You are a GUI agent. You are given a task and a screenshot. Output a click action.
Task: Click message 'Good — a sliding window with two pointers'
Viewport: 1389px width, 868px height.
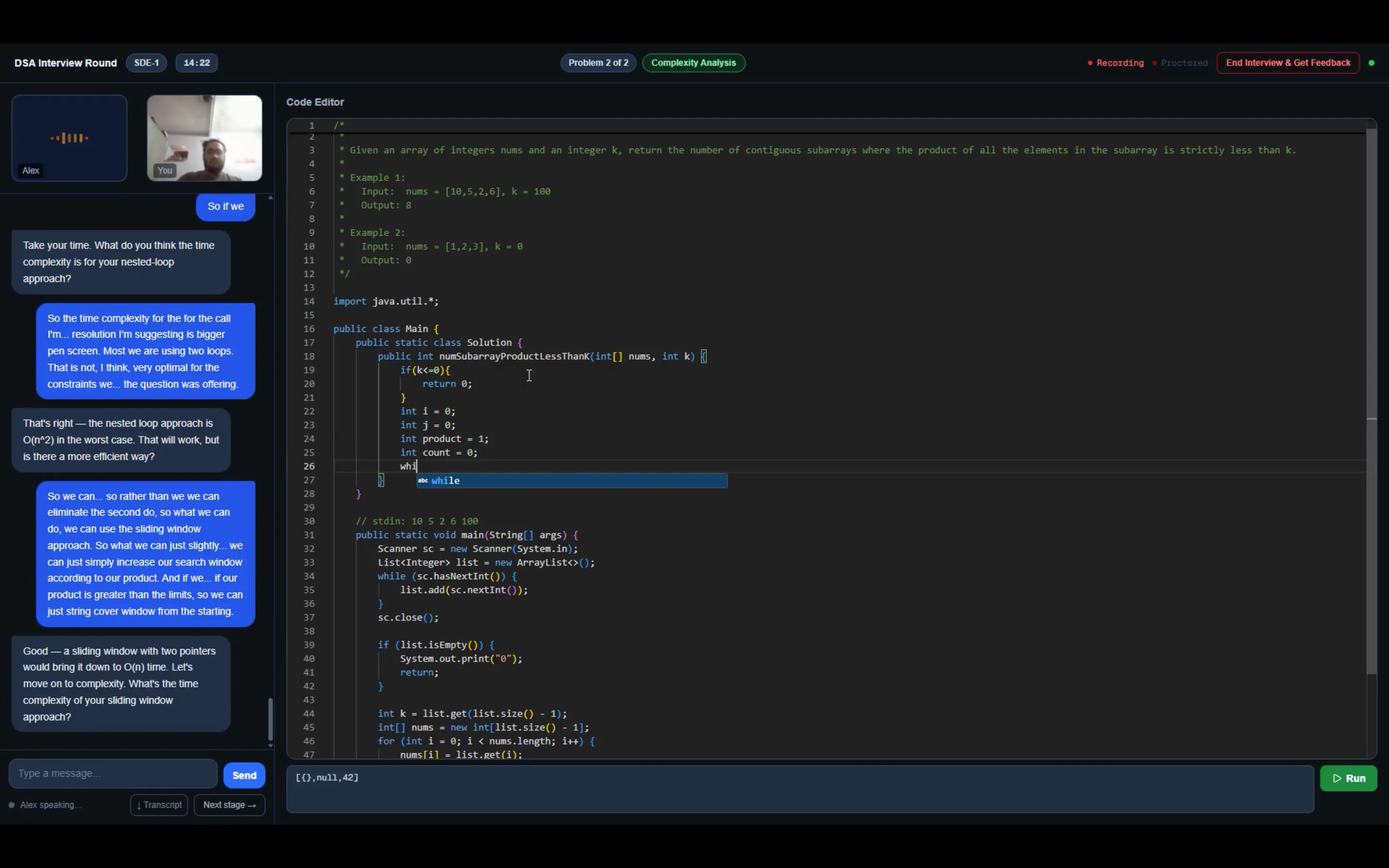point(121,684)
